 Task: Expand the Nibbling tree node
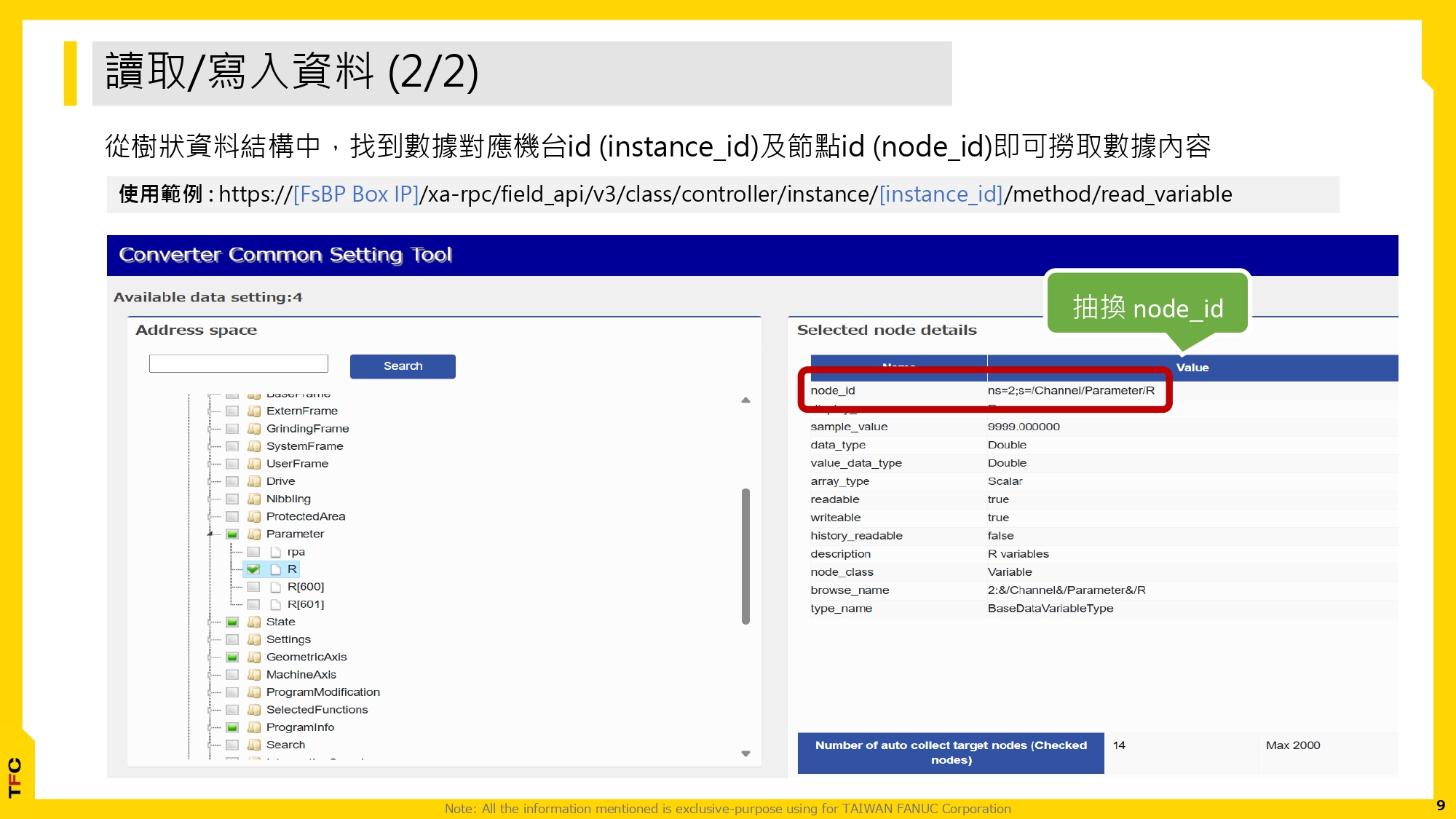[210, 499]
